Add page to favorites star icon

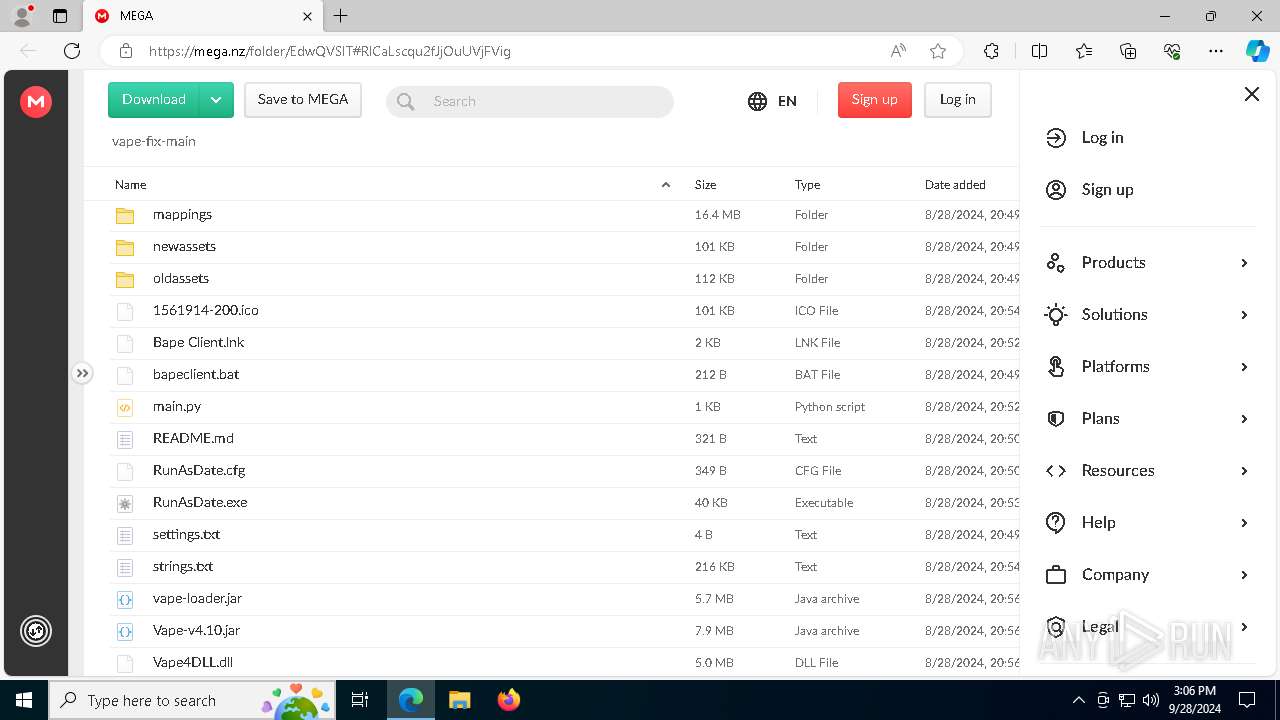938,51
